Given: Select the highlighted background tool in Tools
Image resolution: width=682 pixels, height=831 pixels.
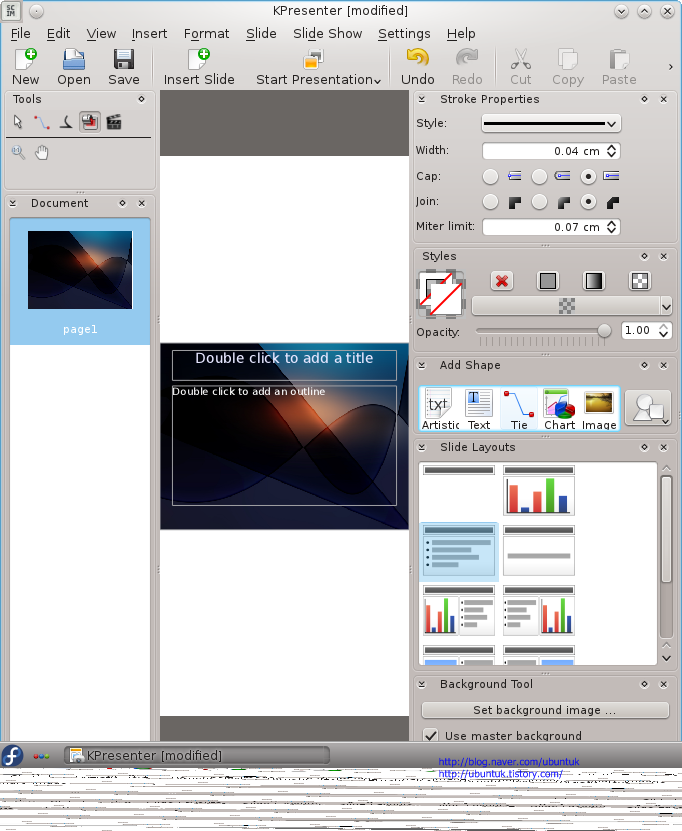Looking at the screenshot, I should [x=90, y=122].
